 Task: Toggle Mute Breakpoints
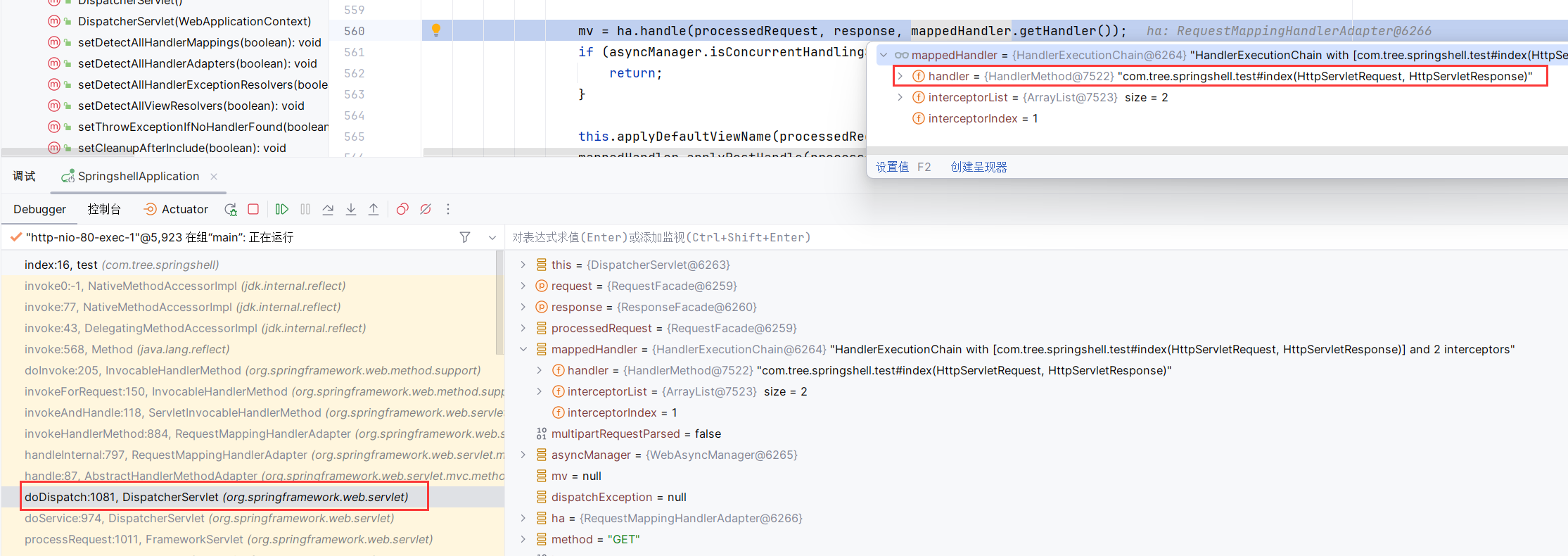tap(426, 209)
